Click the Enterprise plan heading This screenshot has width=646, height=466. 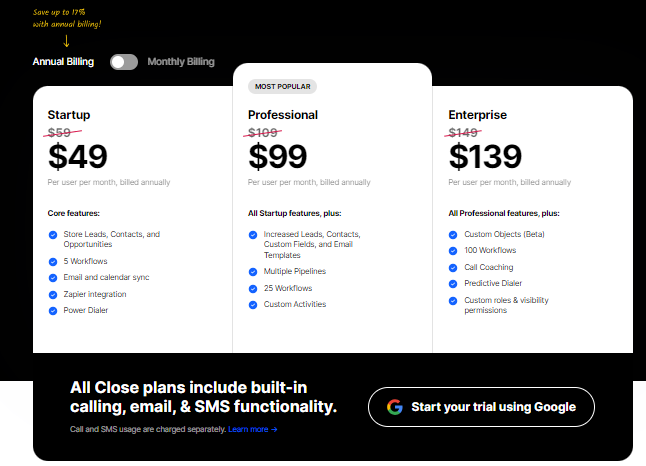tap(478, 115)
